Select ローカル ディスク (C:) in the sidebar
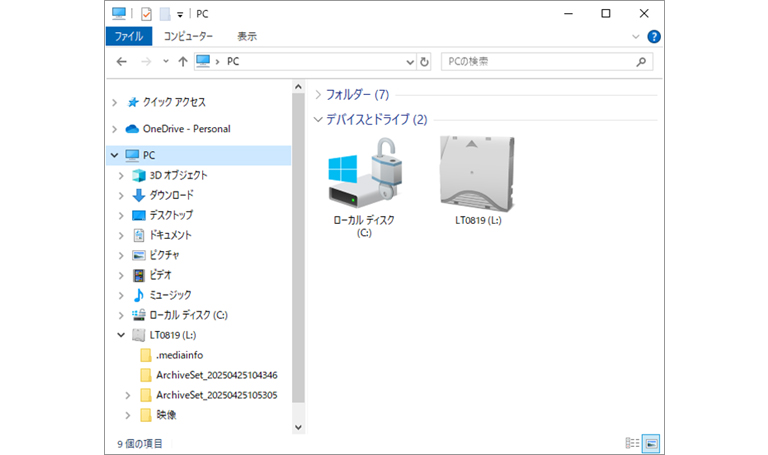 [189, 315]
